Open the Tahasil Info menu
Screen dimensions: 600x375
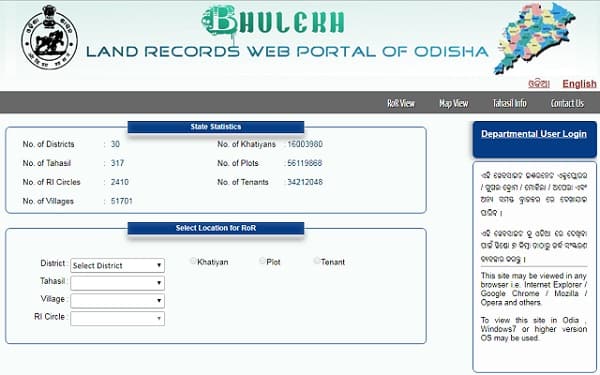pyautogui.click(x=509, y=103)
